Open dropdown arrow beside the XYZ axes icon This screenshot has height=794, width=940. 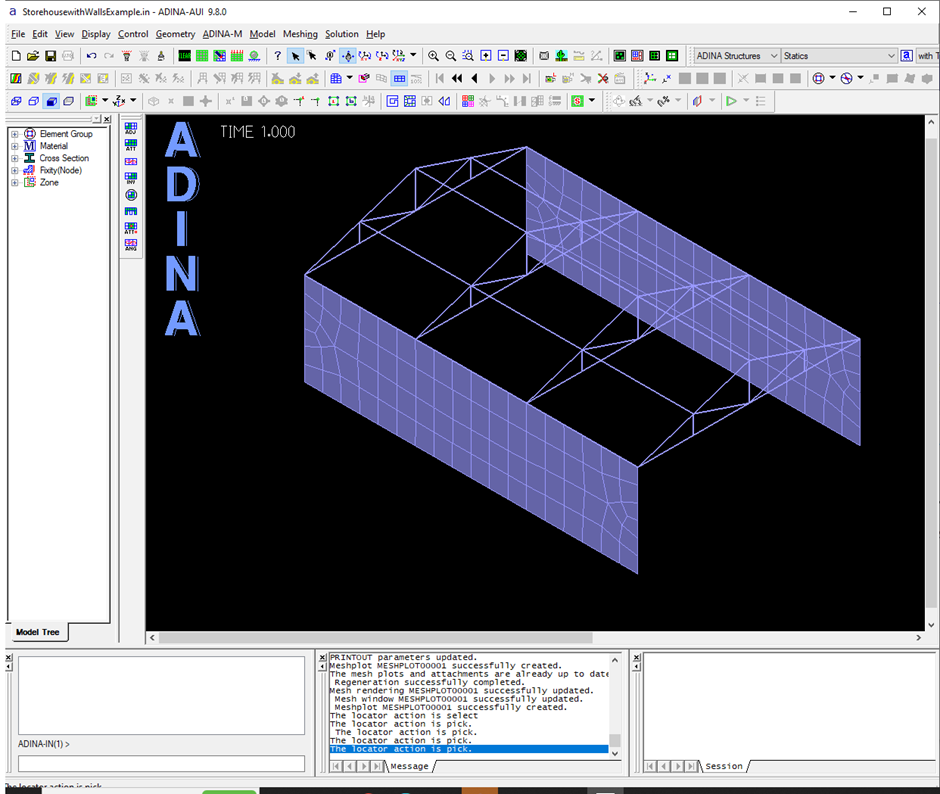coord(133,101)
